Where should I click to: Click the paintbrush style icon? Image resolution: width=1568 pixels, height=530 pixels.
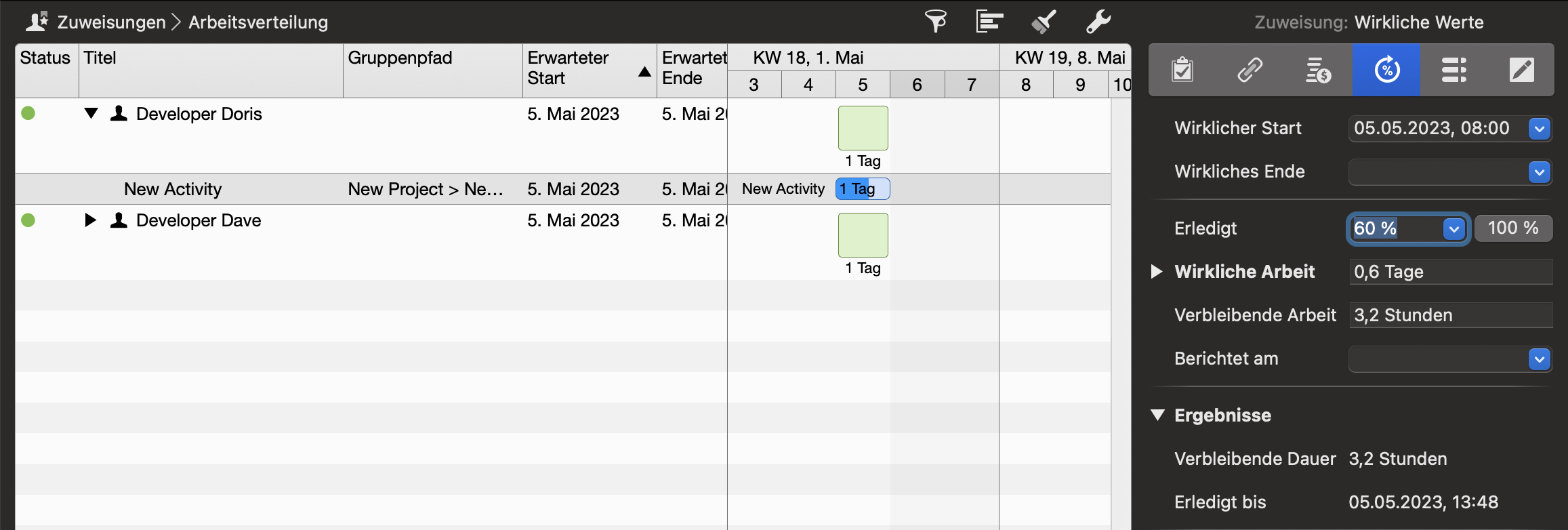click(x=1044, y=22)
